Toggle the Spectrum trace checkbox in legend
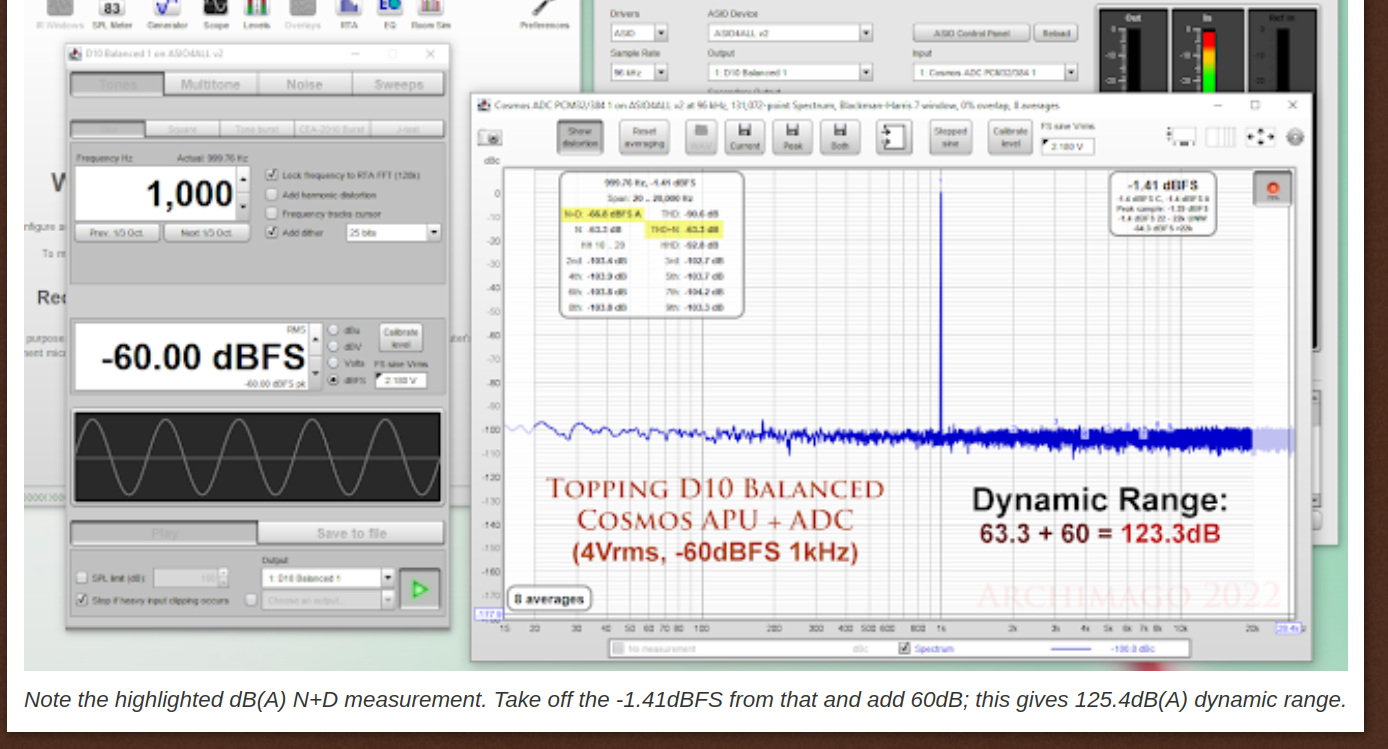 904,648
